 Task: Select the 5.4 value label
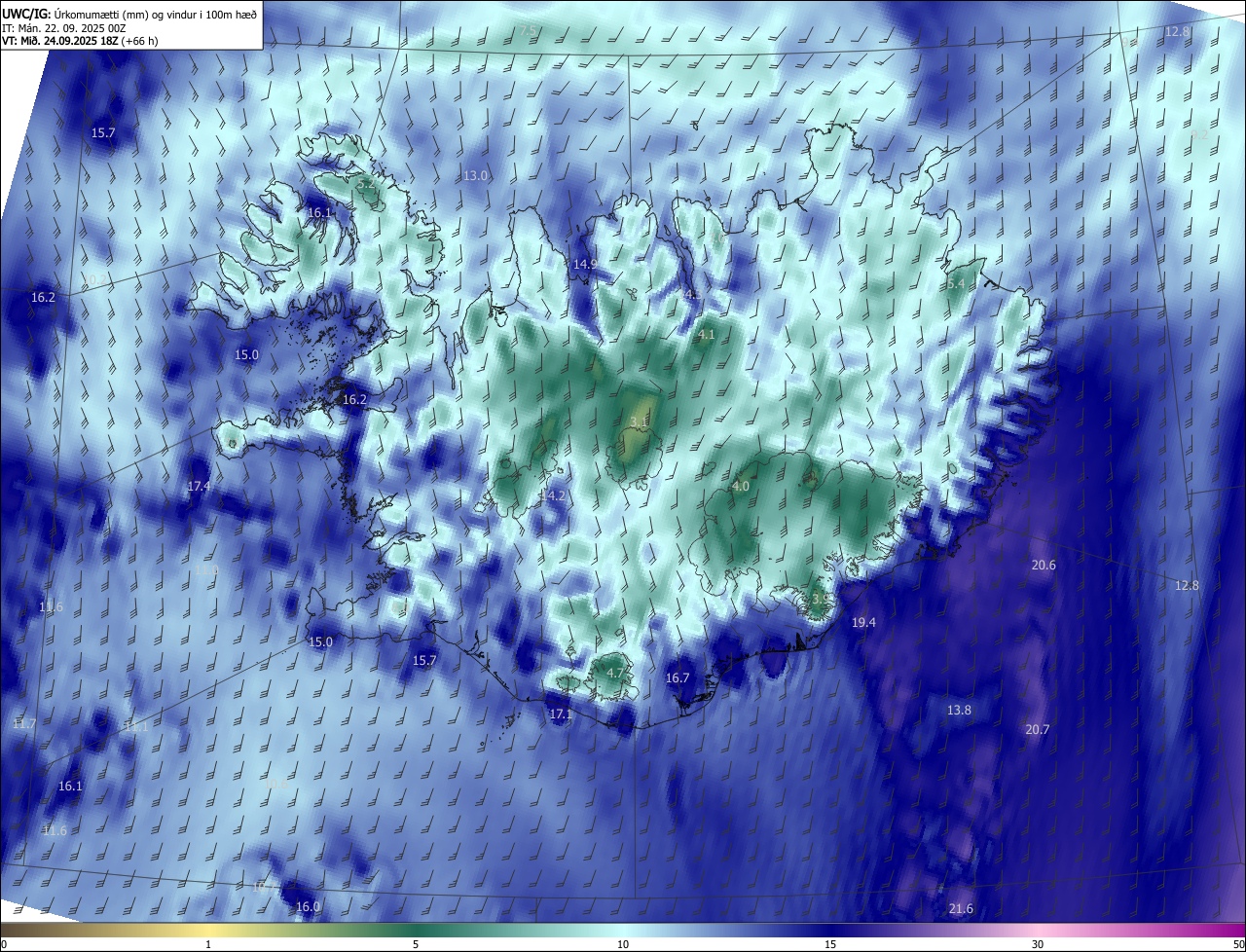point(957,284)
